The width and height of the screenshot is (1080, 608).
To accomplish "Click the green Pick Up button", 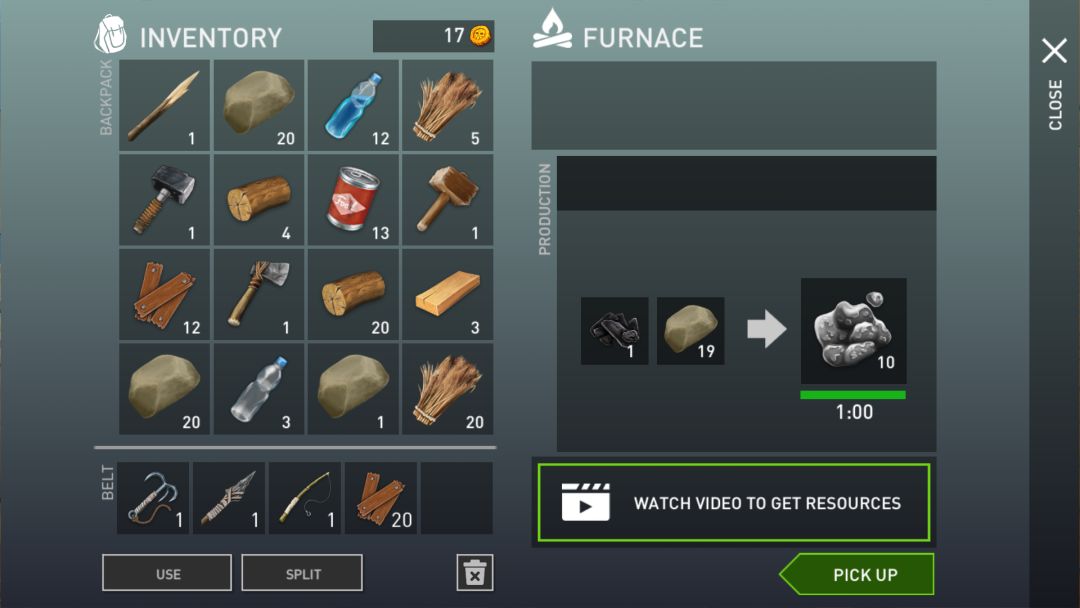I will [x=858, y=574].
